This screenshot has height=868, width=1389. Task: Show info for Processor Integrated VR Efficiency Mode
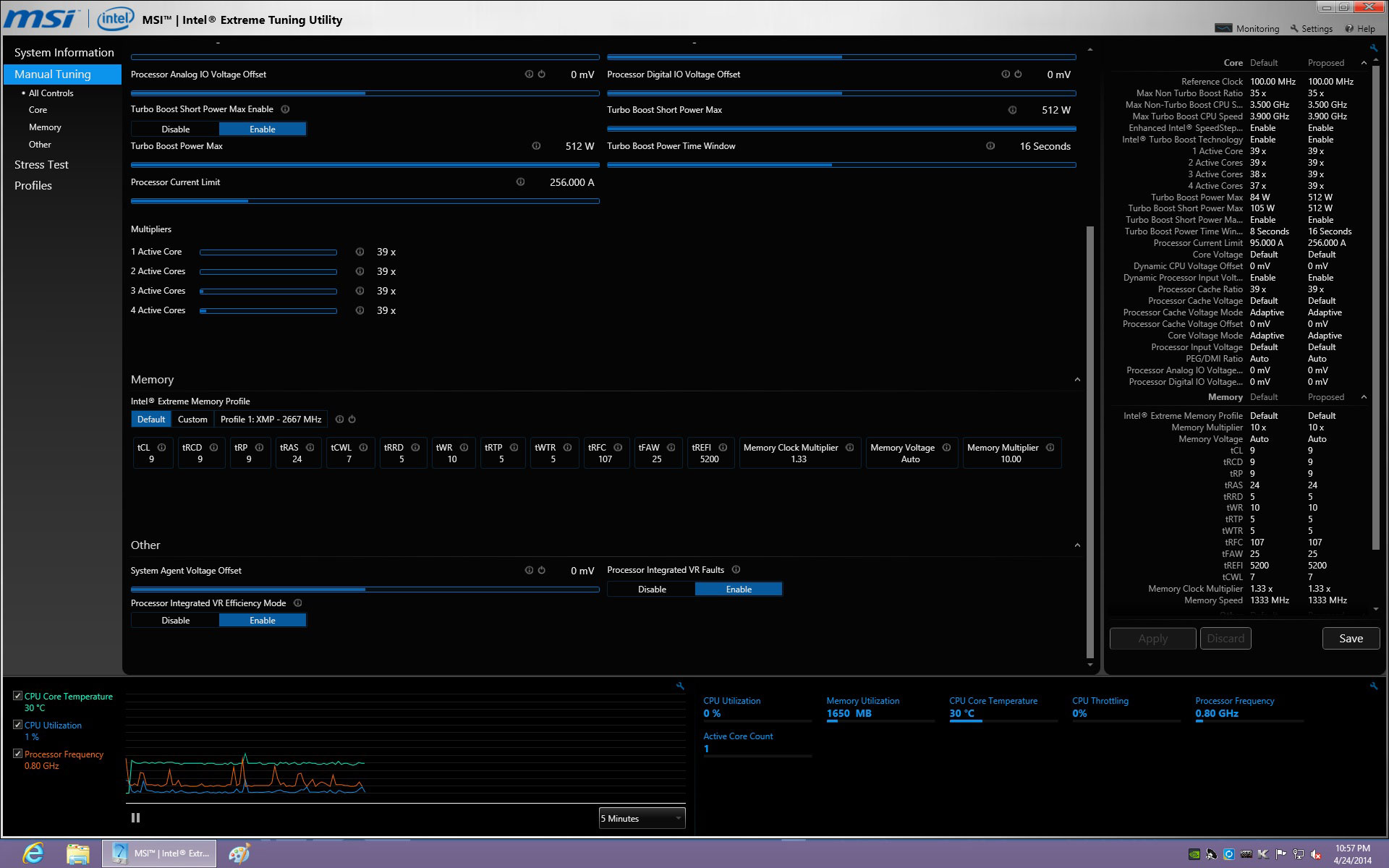pyautogui.click(x=297, y=603)
